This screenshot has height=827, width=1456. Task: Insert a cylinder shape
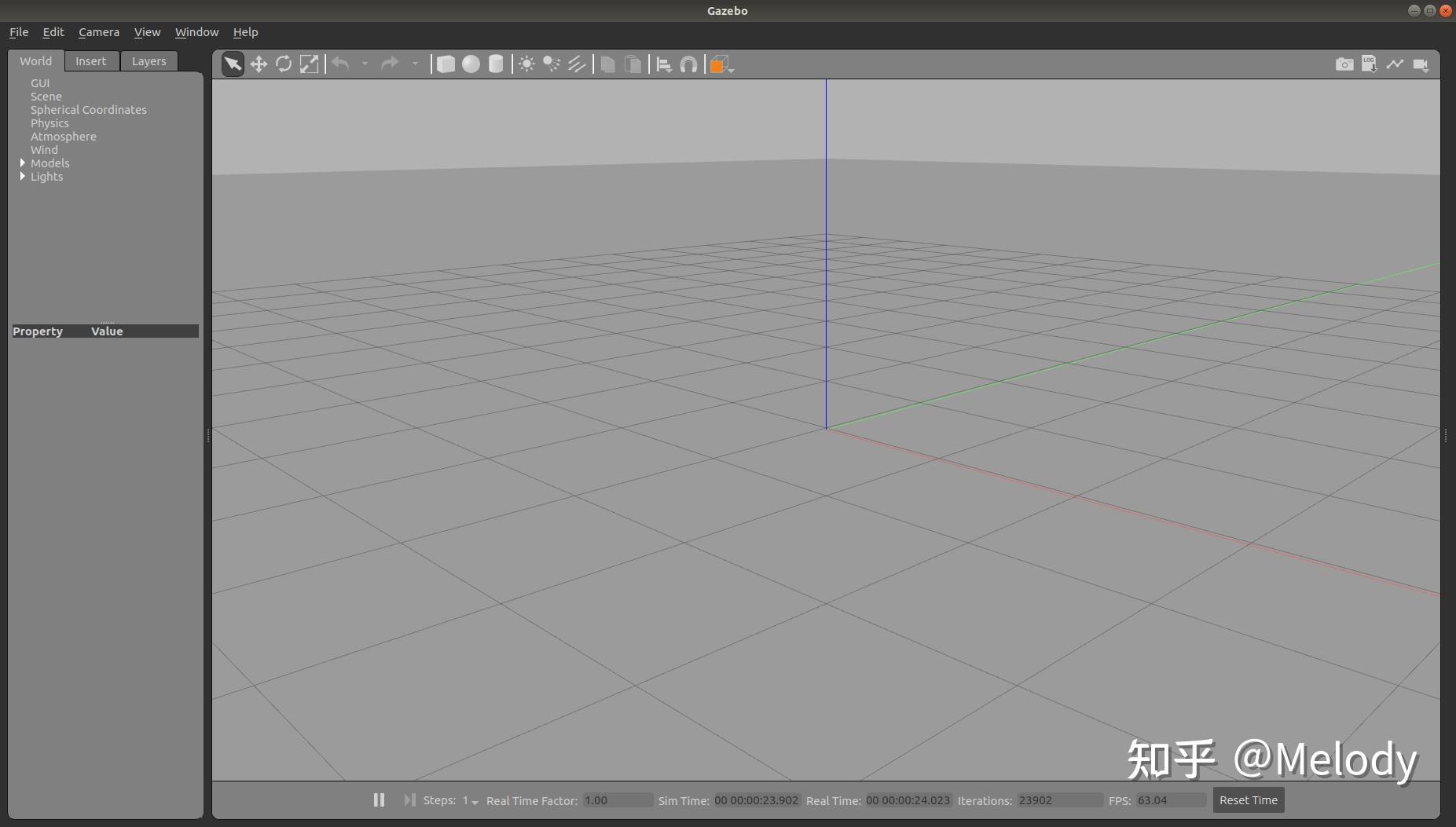point(496,64)
